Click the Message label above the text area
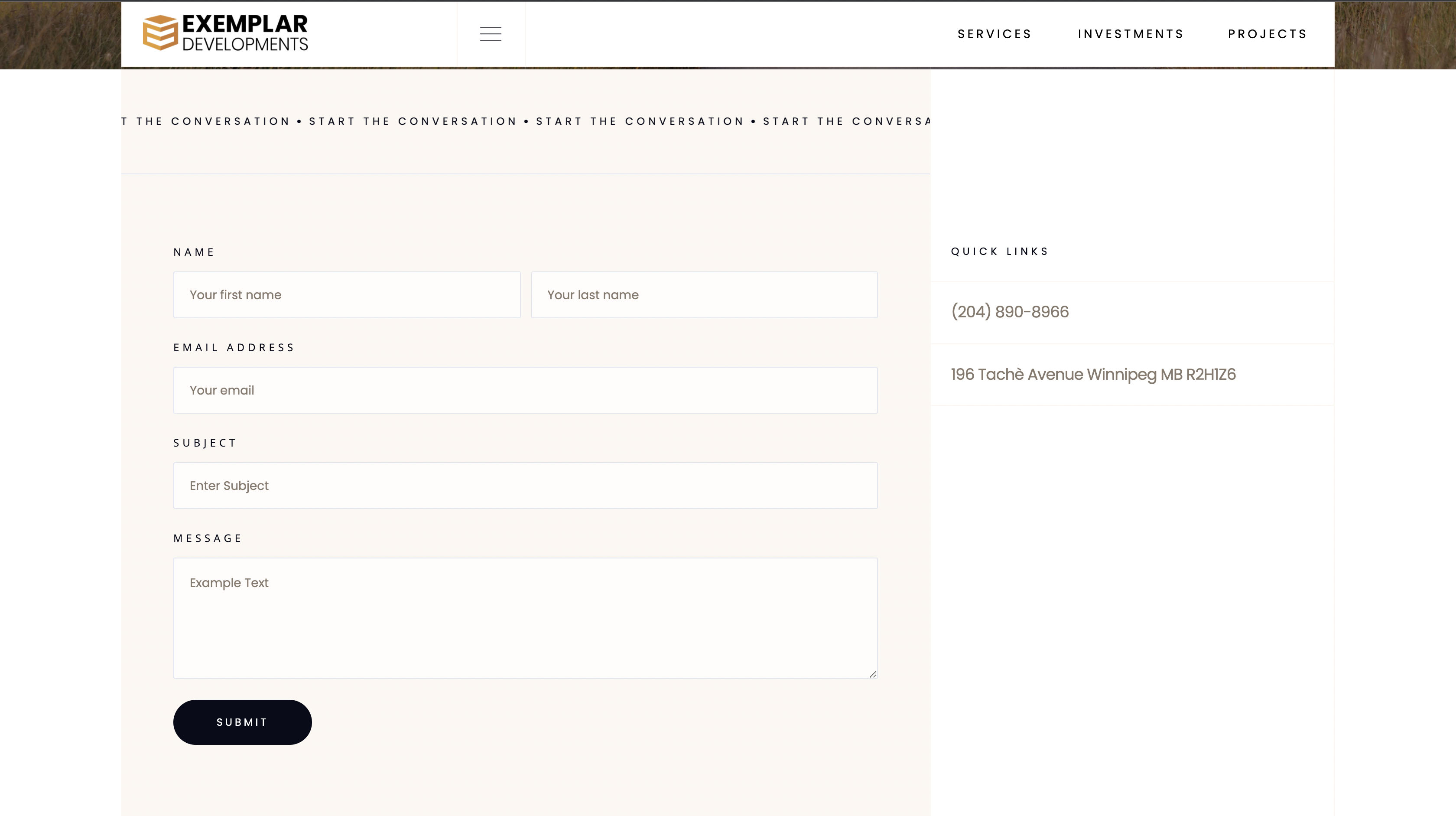Viewport: 1456px width, 816px height. click(x=208, y=539)
